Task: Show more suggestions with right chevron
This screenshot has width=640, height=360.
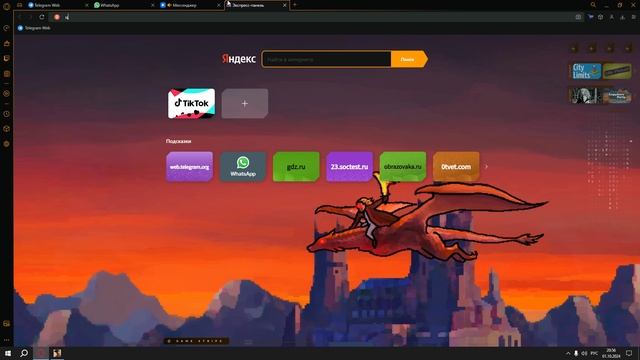Action: [486, 167]
